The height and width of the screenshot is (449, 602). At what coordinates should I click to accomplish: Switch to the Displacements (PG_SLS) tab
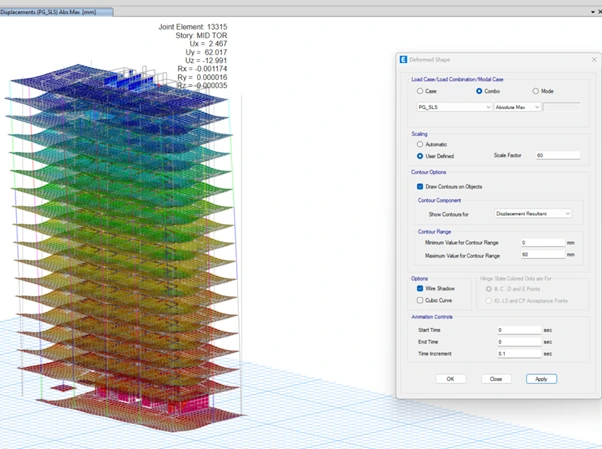[55, 11]
